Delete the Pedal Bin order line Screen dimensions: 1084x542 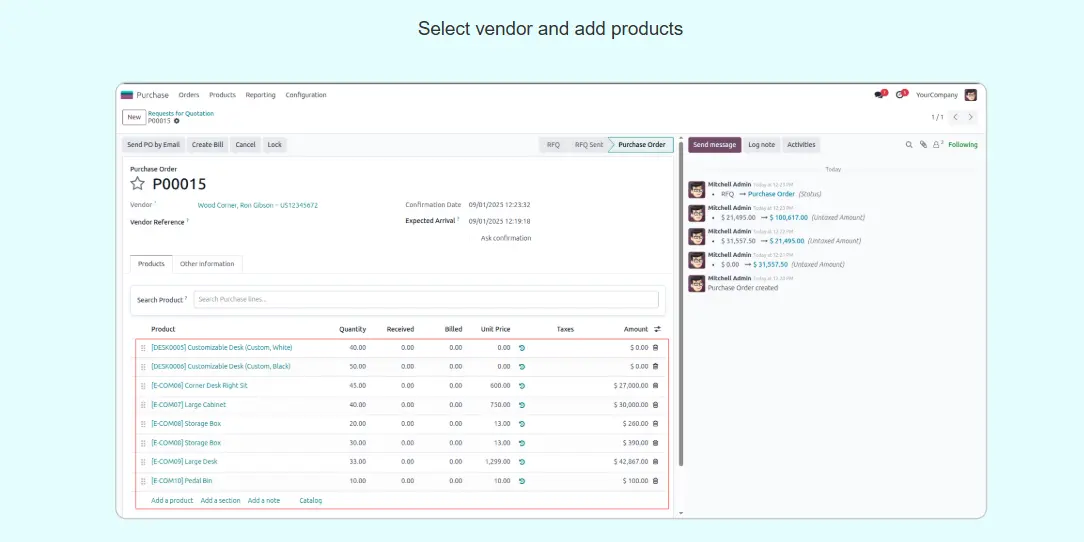coord(656,481)
